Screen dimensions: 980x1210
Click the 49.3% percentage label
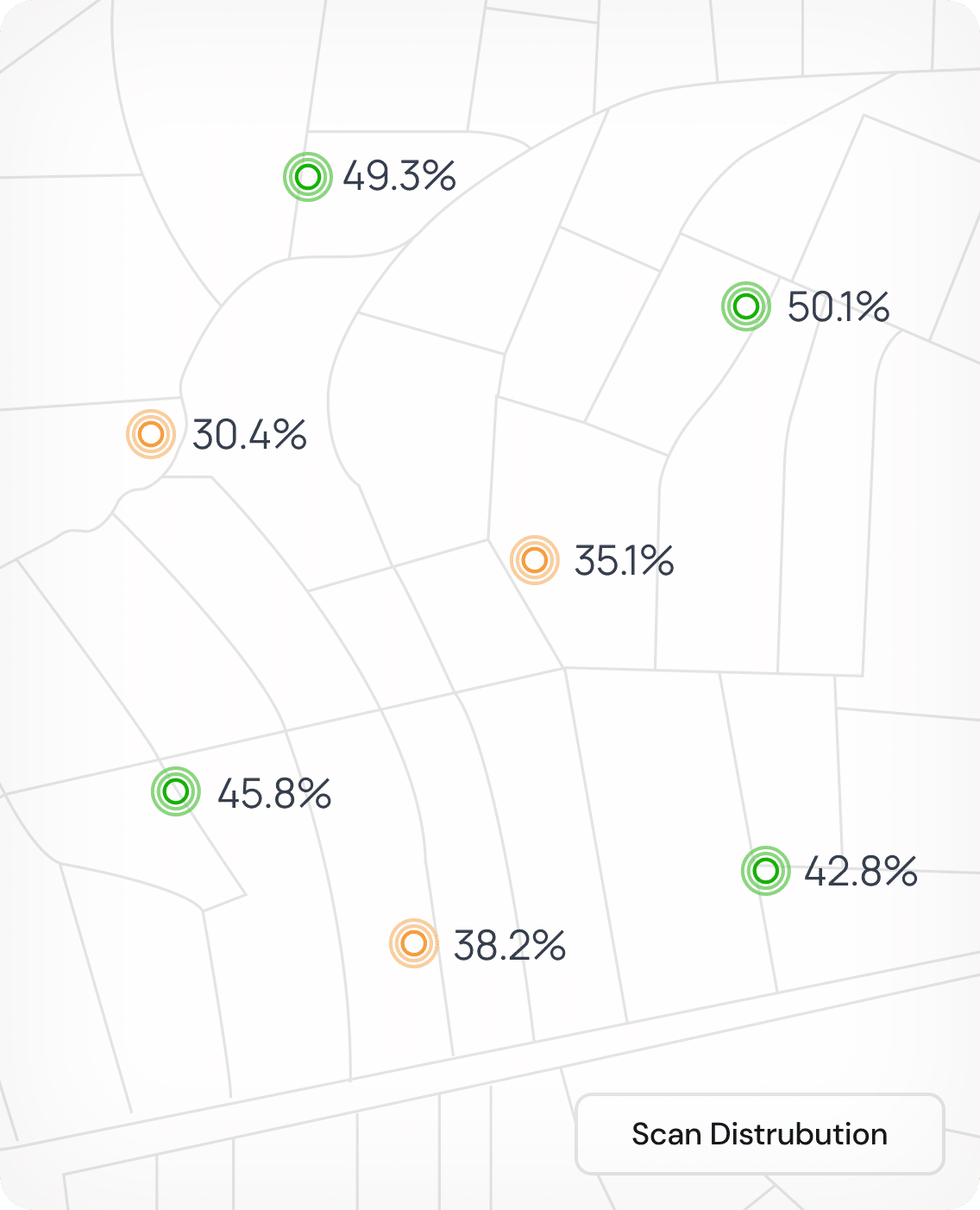click(x=399, y=177)
